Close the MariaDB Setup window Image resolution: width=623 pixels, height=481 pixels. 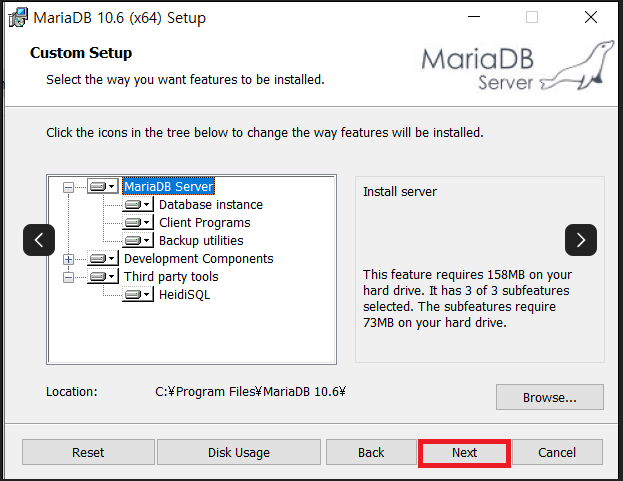tap(591, 17)
